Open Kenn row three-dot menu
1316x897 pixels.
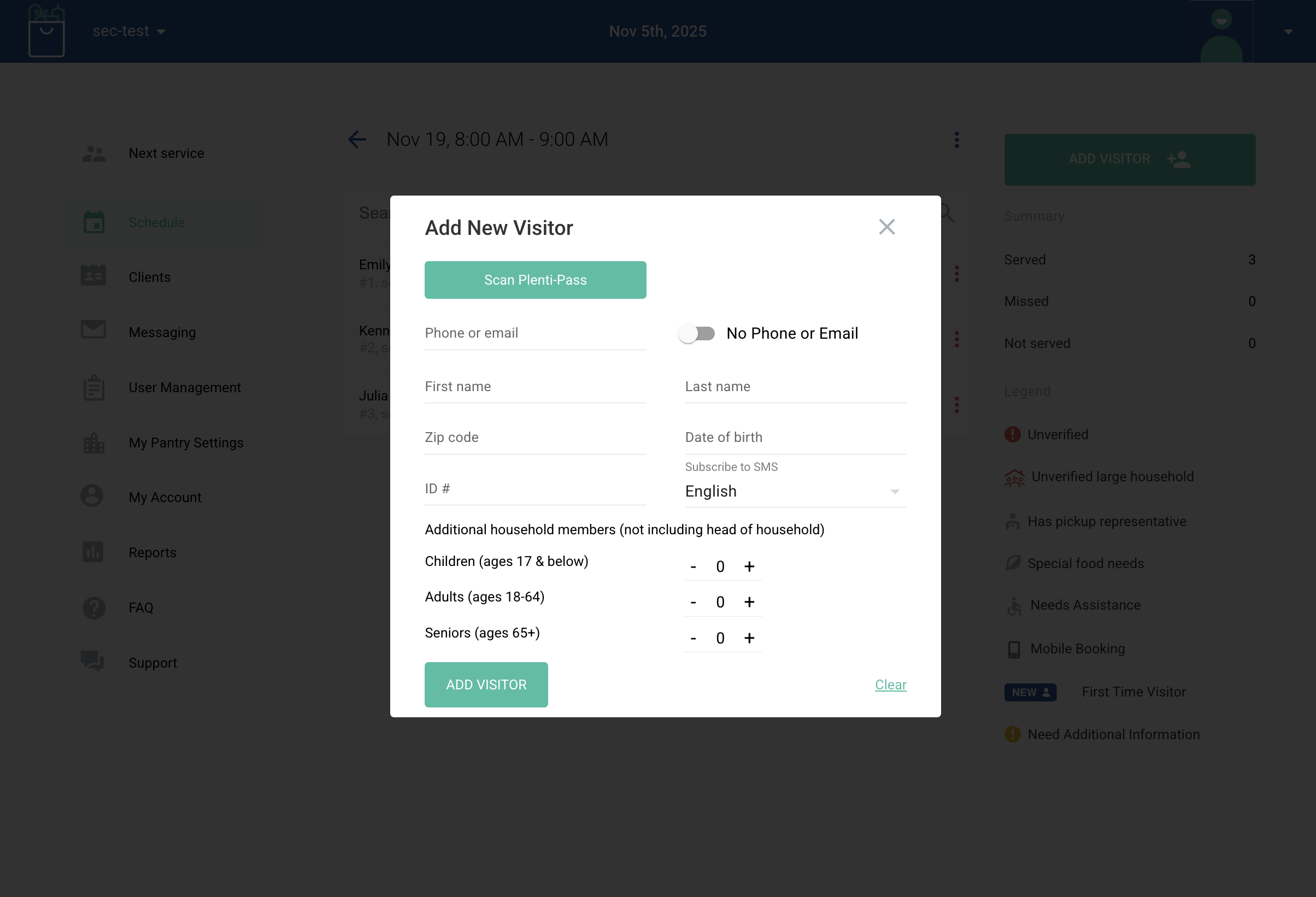(x=956, y=340)
